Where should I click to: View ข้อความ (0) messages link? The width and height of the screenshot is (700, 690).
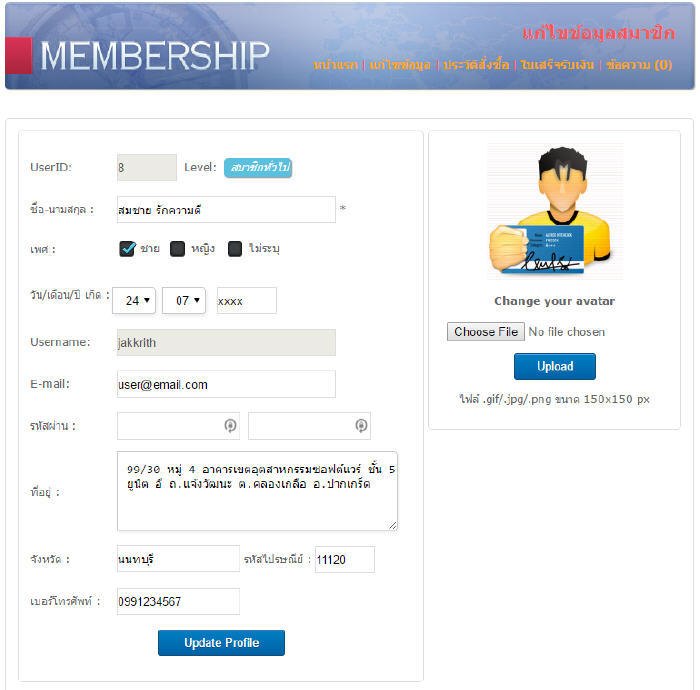tap(639, 65)
